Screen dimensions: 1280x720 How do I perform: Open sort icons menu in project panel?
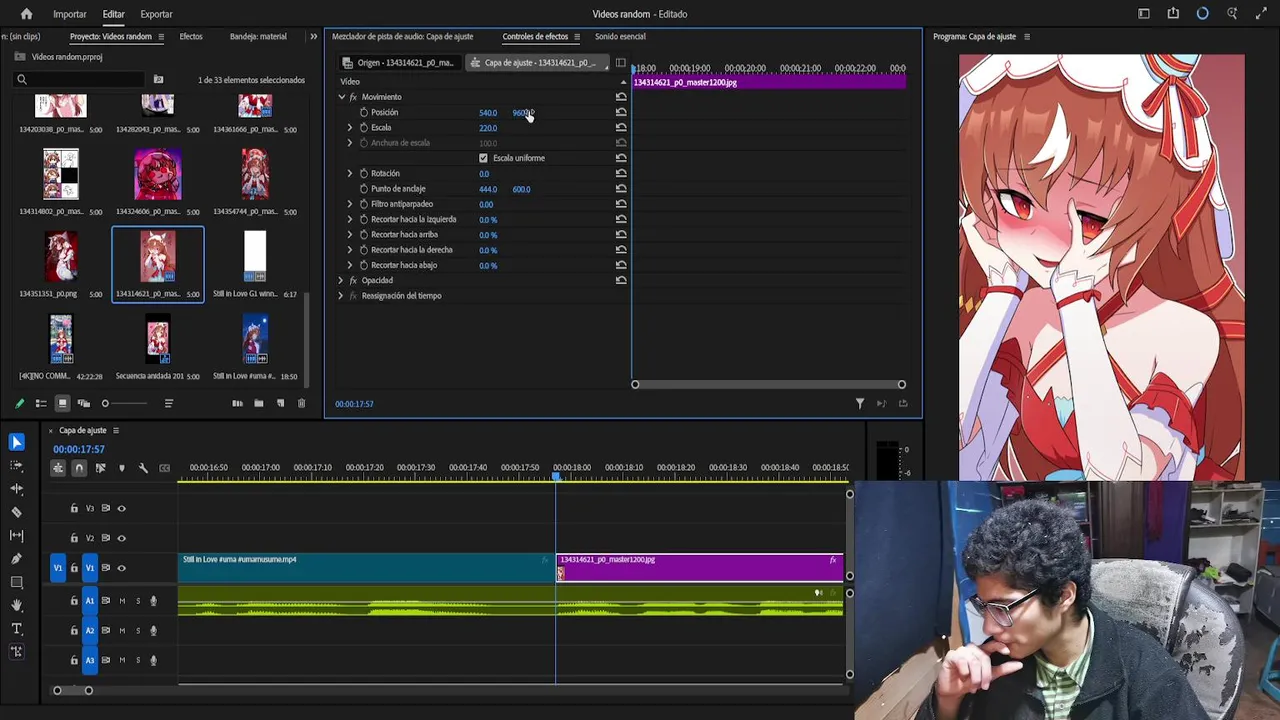[168, 403]
